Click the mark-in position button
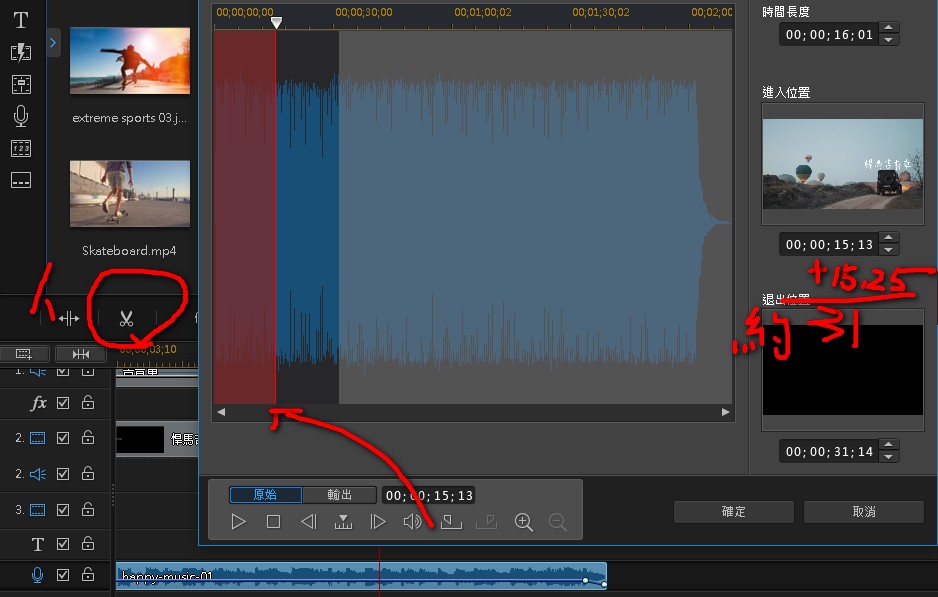The height and width of the screenshot is (597, 938). point(451,522)
